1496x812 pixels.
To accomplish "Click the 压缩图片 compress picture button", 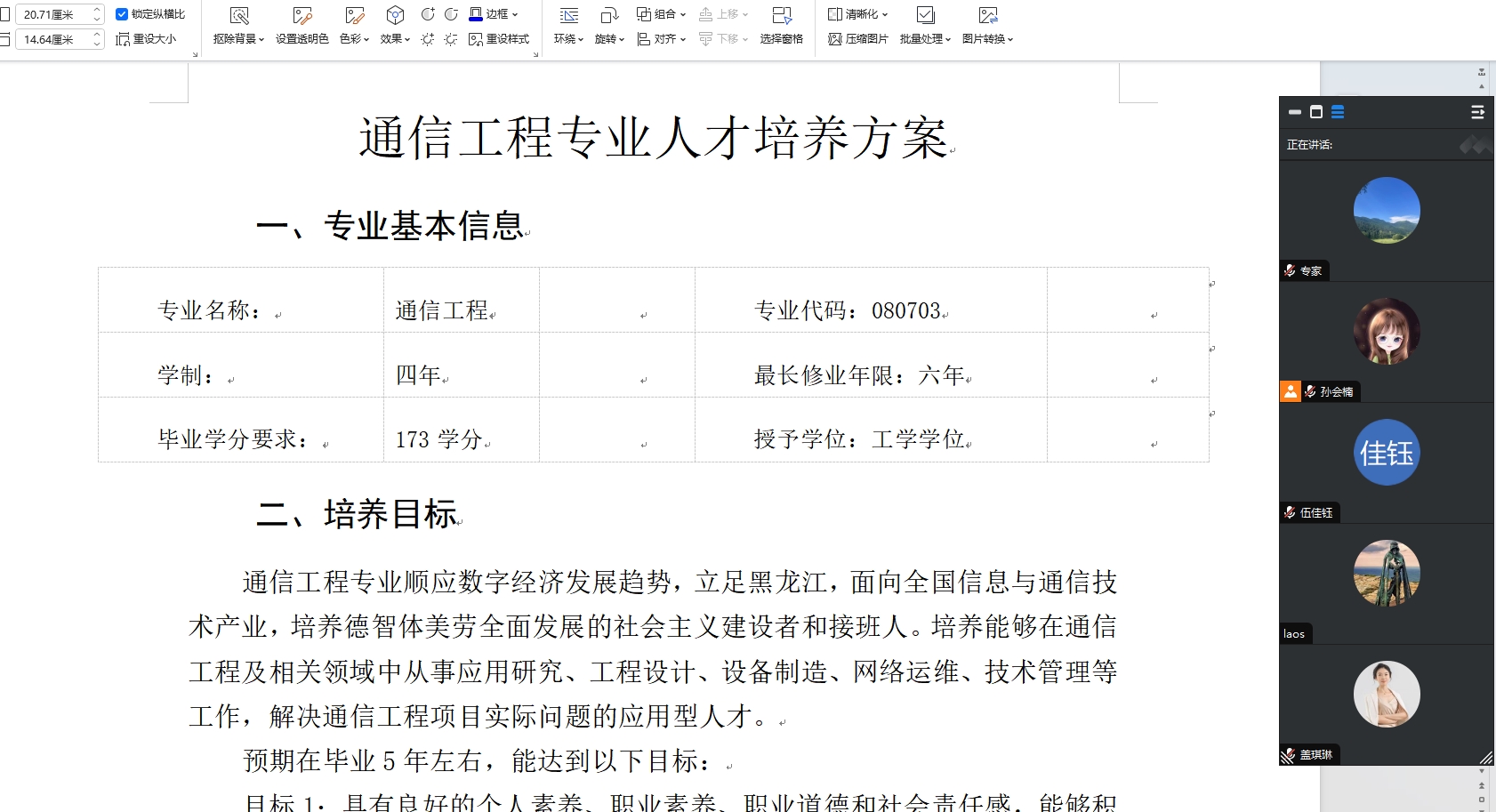I will tap(857, 39).
